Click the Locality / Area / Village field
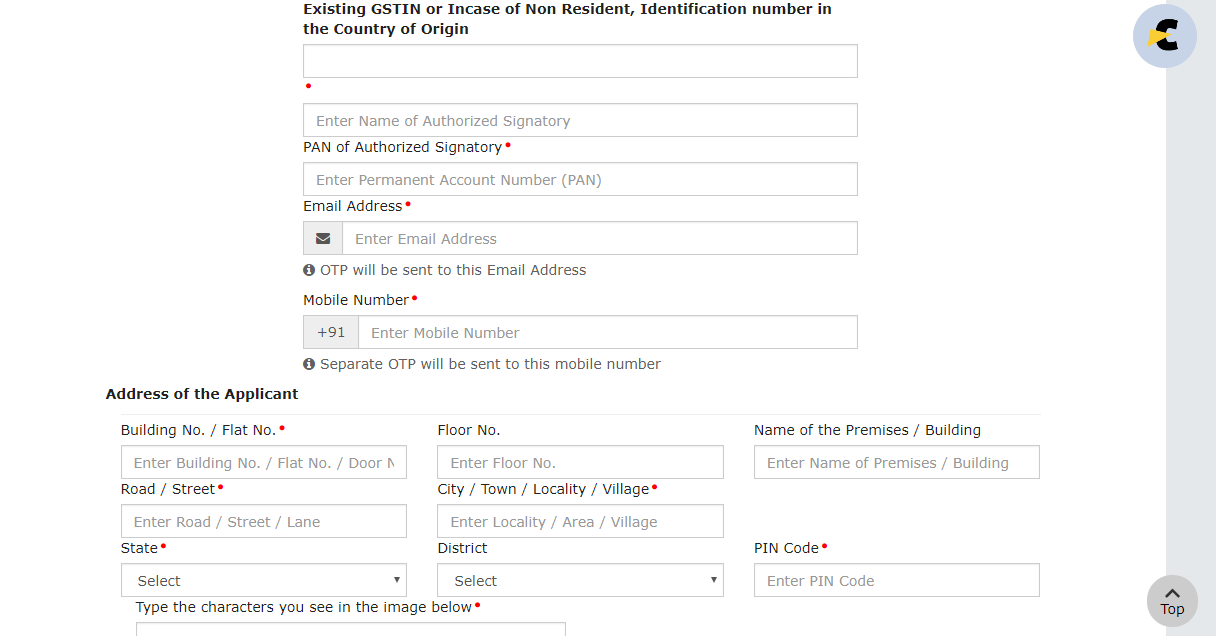 (580, 522)
